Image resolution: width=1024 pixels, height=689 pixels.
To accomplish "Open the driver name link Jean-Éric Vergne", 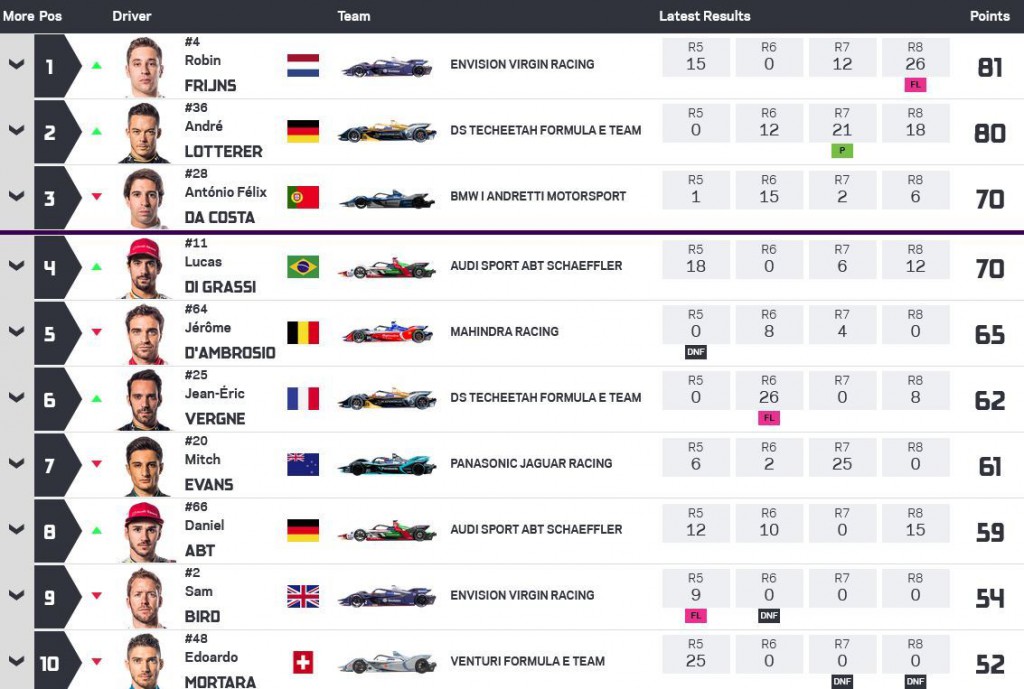I will [215, 406].
